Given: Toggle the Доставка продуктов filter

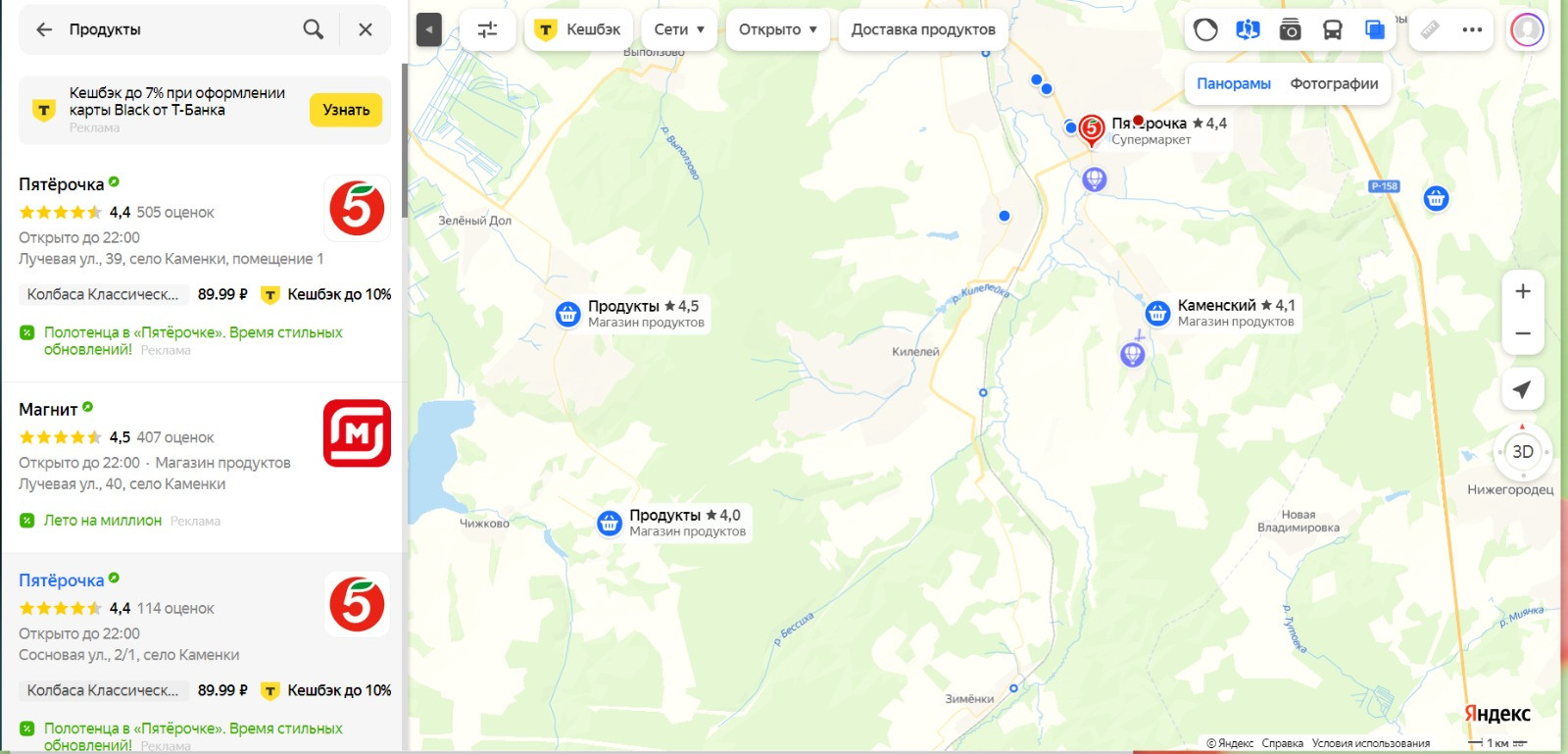Looking at the screenshot, I should click(923, 29).
